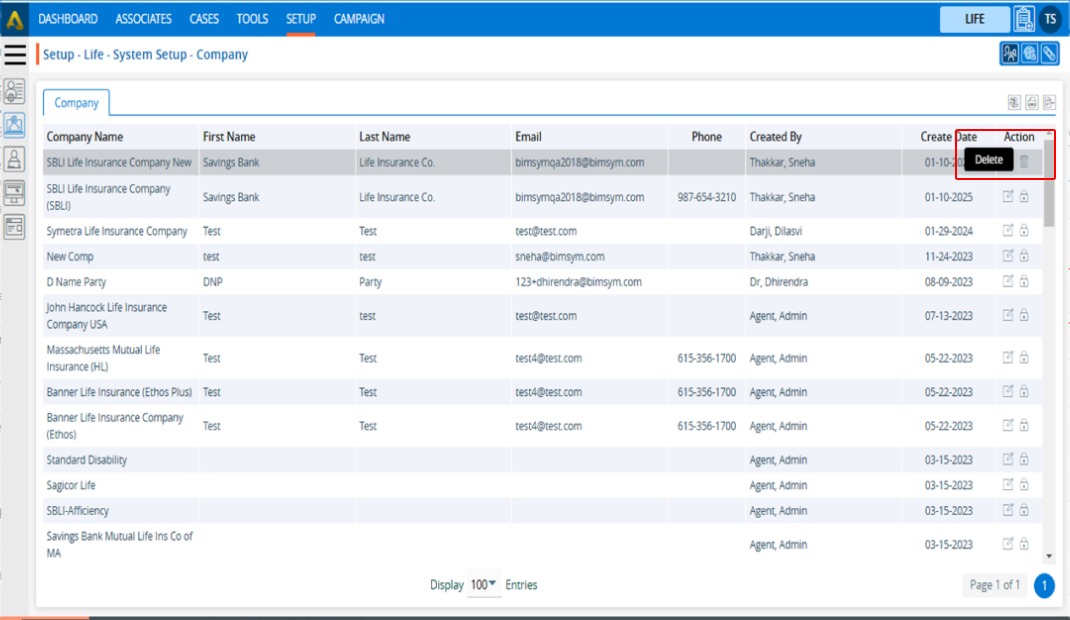Go to DASHBOARD in top navigation
This screenshot has width=1070, height=620.
coord(68,19)
